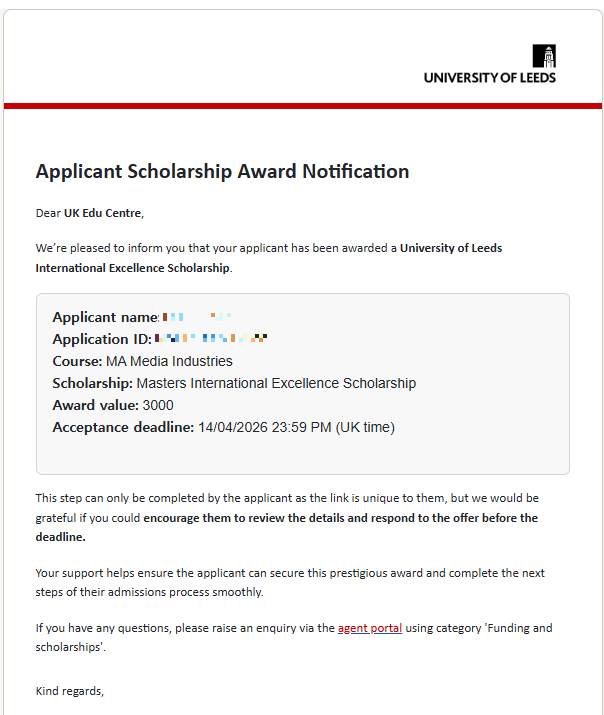Image resolution: width=604 pixels, height=715 pixels.
Task: Click the Applicant Scholarship Award Notification heading
Action: click(222, 171)
